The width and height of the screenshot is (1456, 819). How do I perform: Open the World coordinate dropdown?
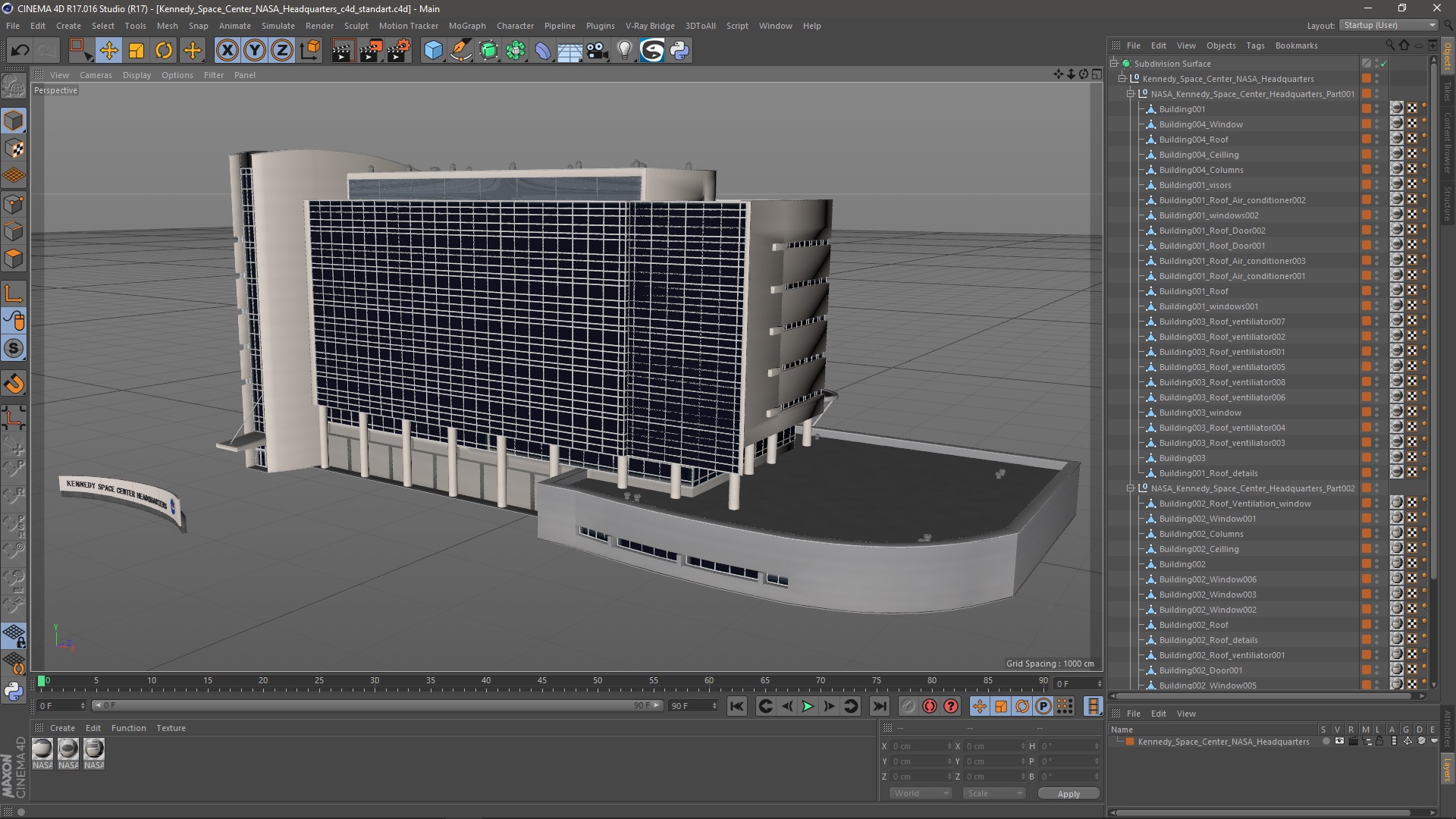point(921,793)
